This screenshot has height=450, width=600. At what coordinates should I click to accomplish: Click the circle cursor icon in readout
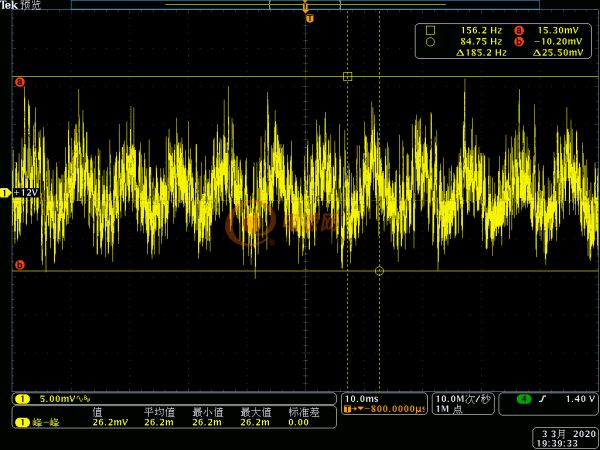pyautogui.click(x=430, y=42)
